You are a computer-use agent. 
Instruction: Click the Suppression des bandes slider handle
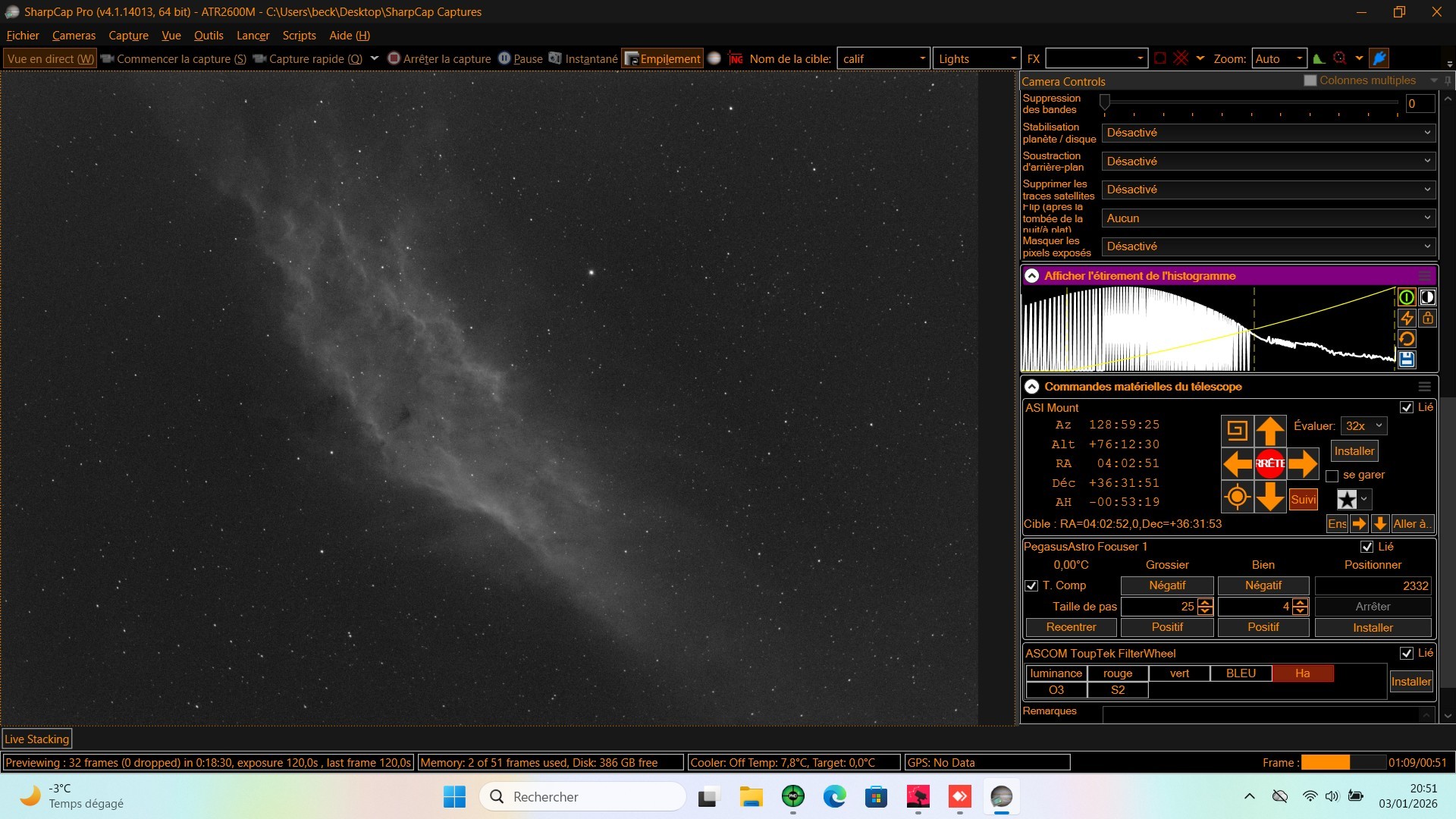(1105, 102)
